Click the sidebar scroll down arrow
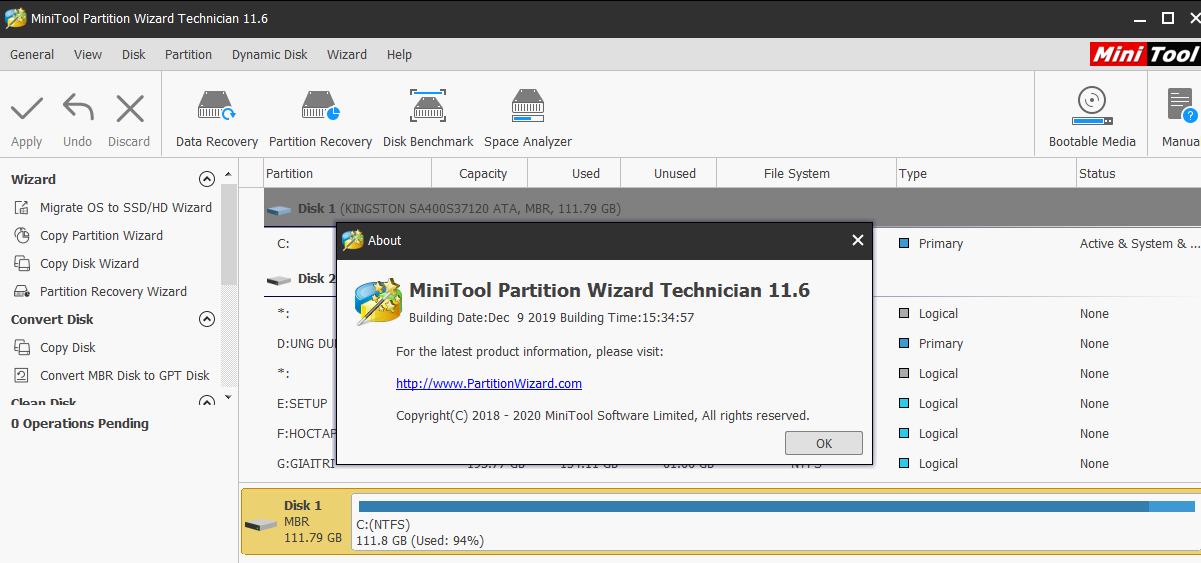1201x563 pixels. coord(228,398)
